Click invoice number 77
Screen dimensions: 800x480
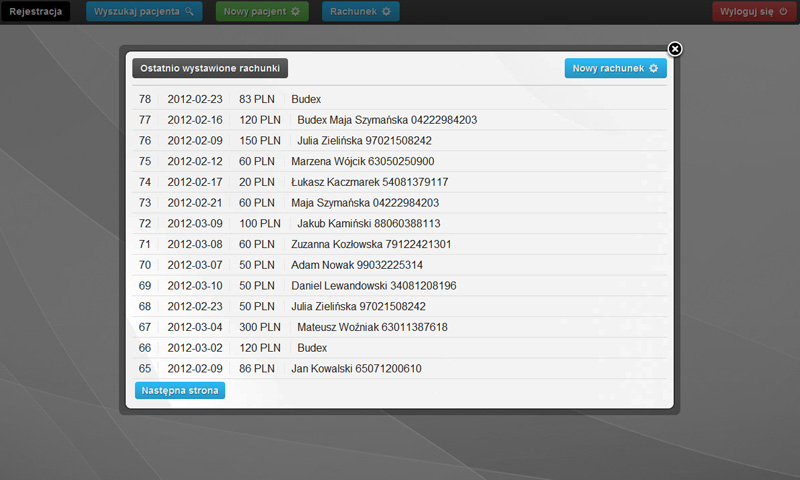145,120
